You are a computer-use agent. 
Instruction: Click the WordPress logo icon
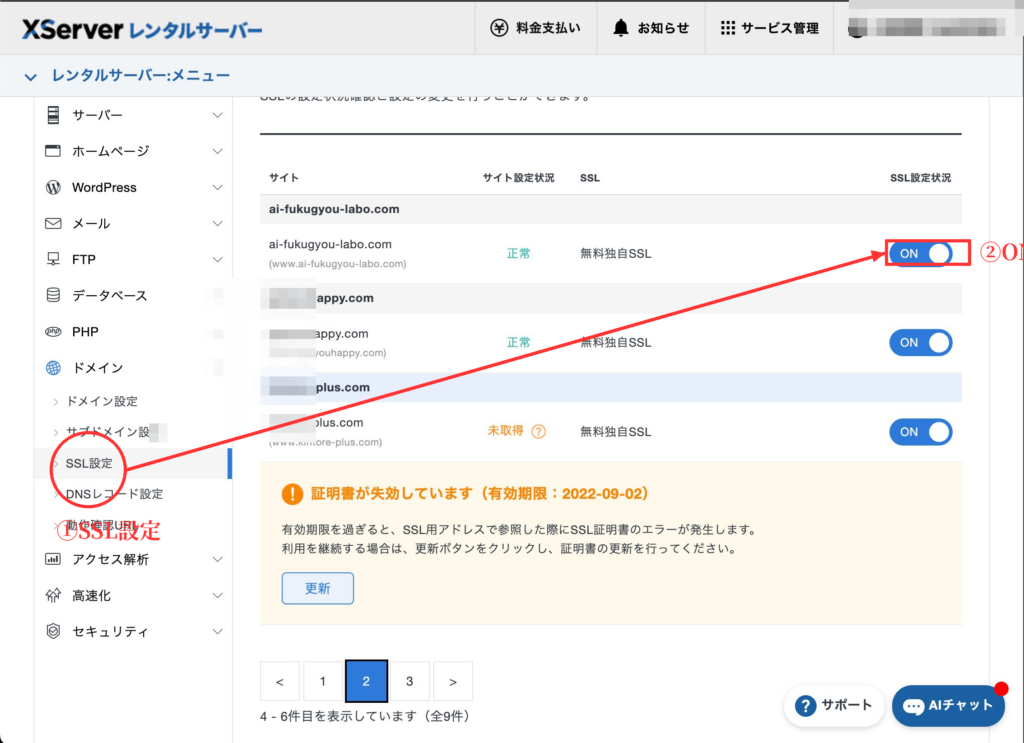[x=53, y=187]
